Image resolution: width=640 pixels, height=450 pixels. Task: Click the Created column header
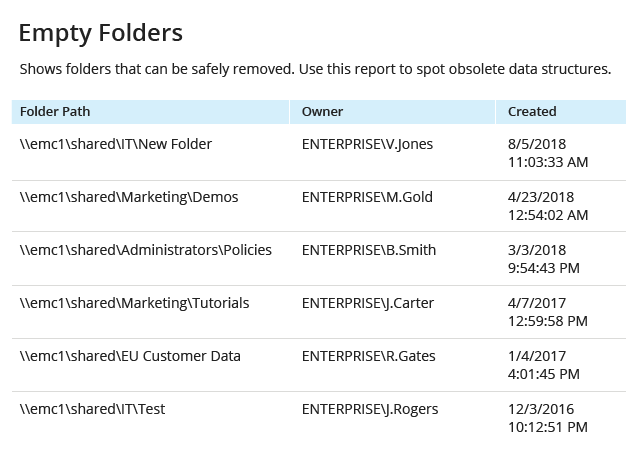coord(532,111)
